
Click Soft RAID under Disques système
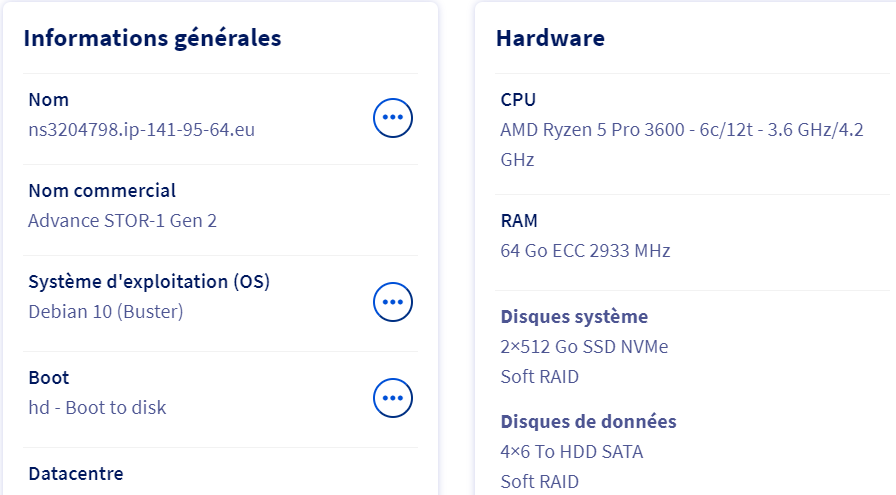[x=539, y=377]
